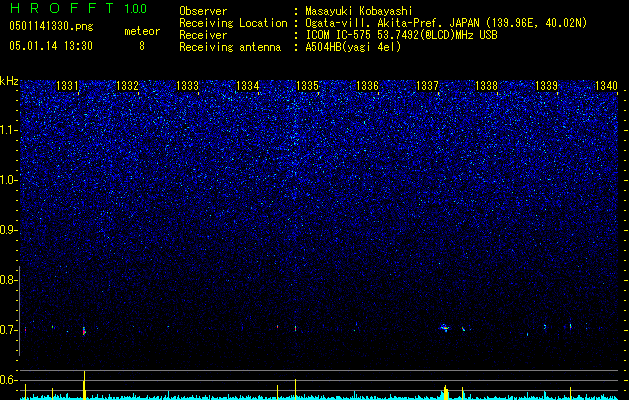This screenshot has height=400, width=629.
Task: Click the Observer field label
Action: [x=203, y=11]
